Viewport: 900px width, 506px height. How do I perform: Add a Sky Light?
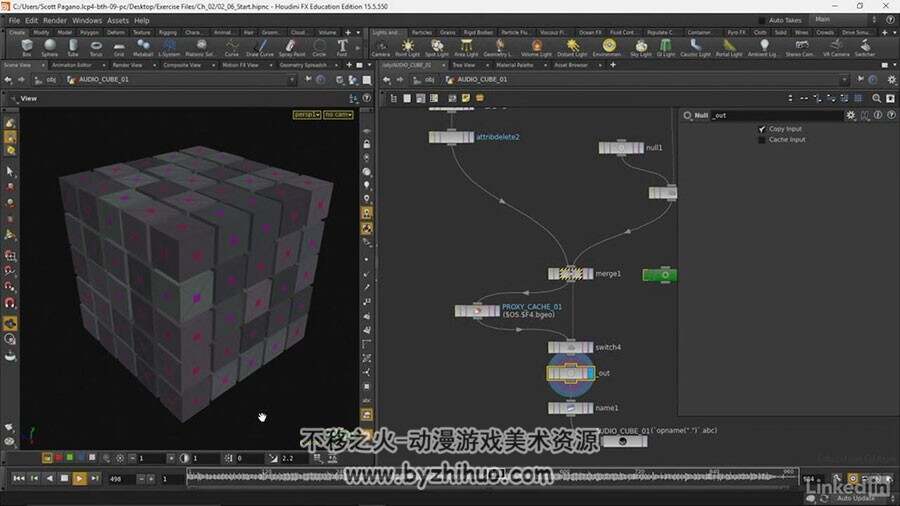click(641, 48)
